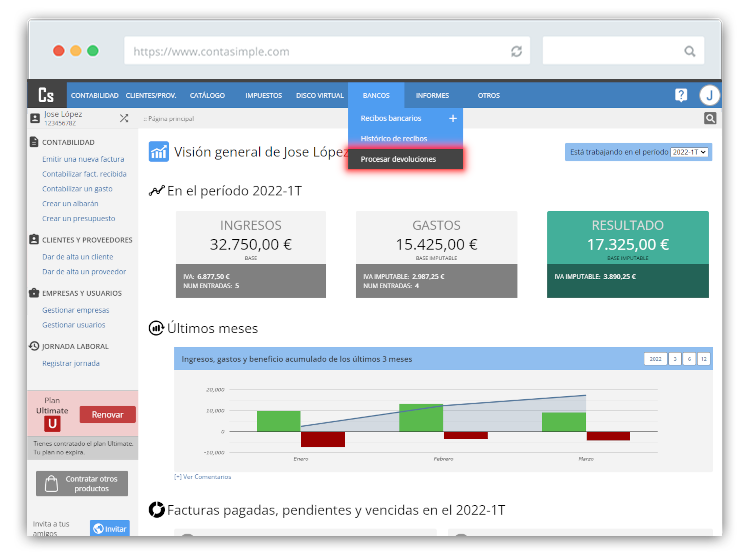
Task: Open the user avatar J menu
Action: coord(709,95)
